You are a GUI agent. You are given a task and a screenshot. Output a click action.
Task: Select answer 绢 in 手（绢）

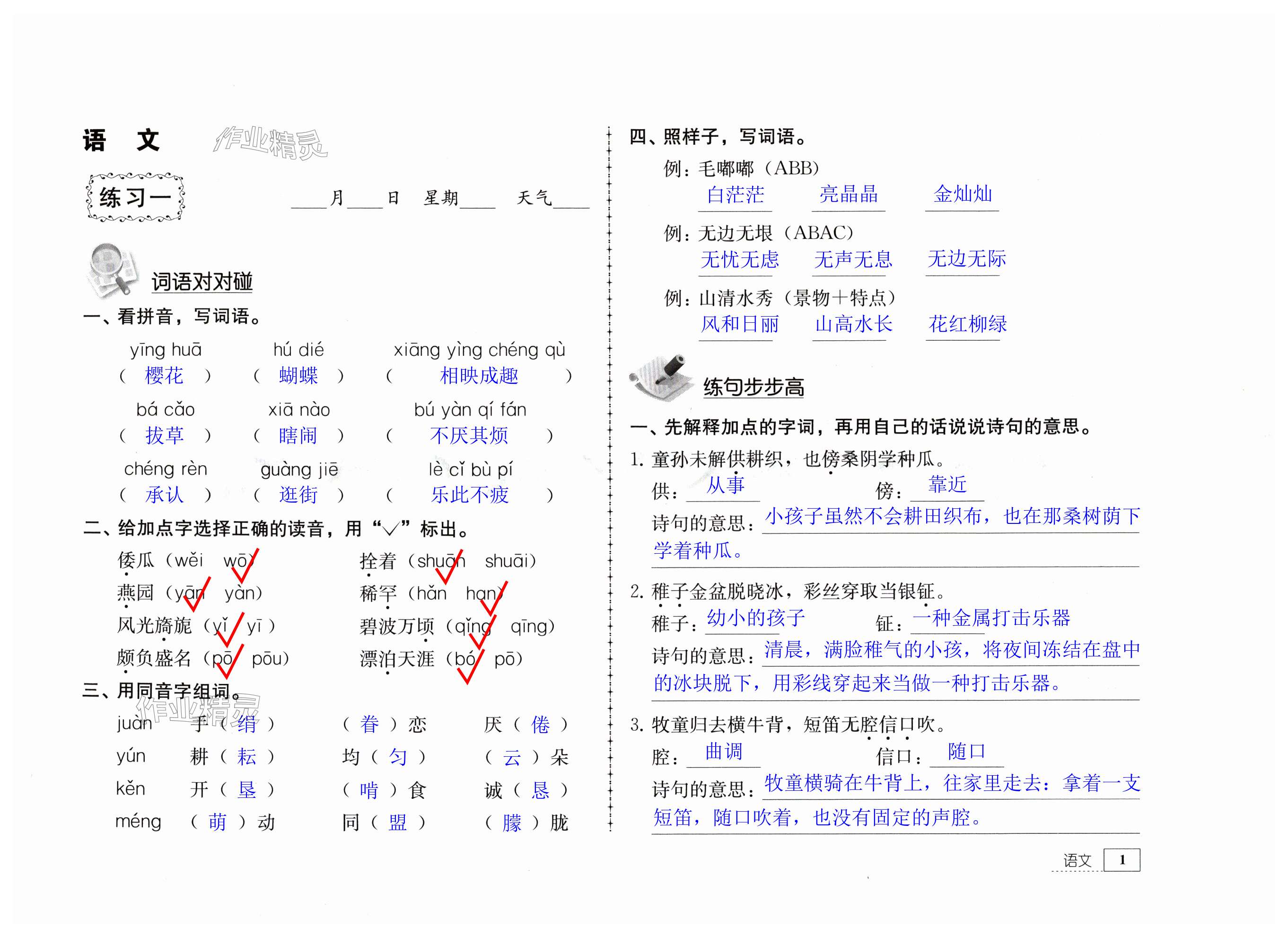(x=246, y=725)
